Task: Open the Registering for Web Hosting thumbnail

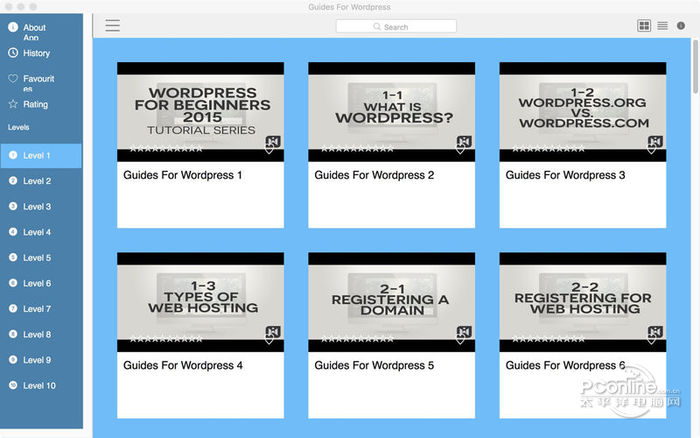Action: click(x=583, y=302)
